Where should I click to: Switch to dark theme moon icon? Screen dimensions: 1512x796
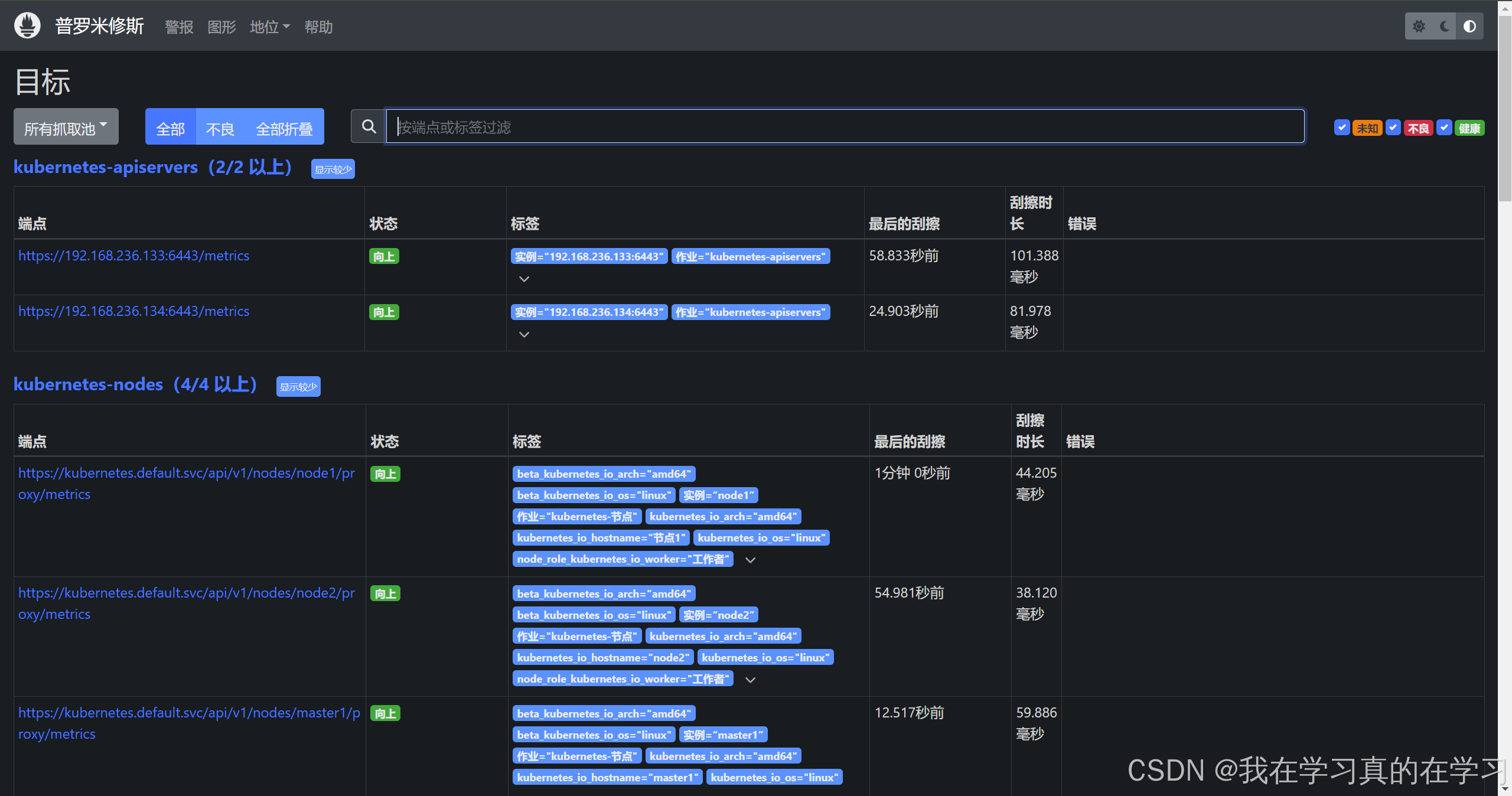tap(1445, 27)
